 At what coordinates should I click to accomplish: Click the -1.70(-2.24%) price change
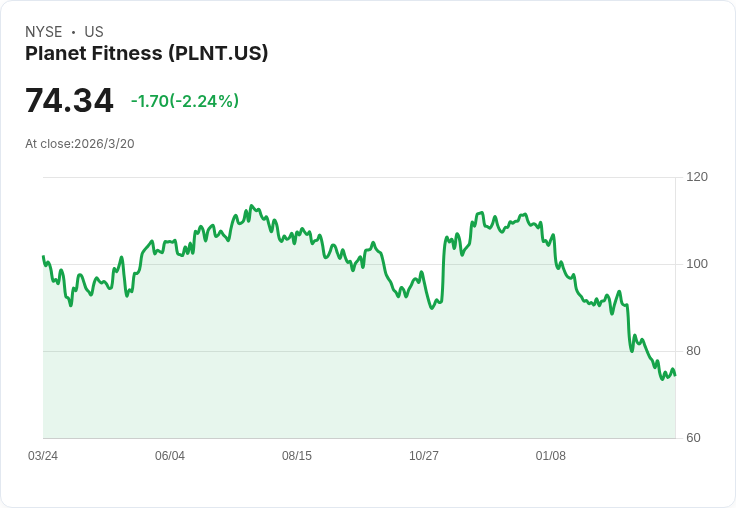tap(185, 101)
